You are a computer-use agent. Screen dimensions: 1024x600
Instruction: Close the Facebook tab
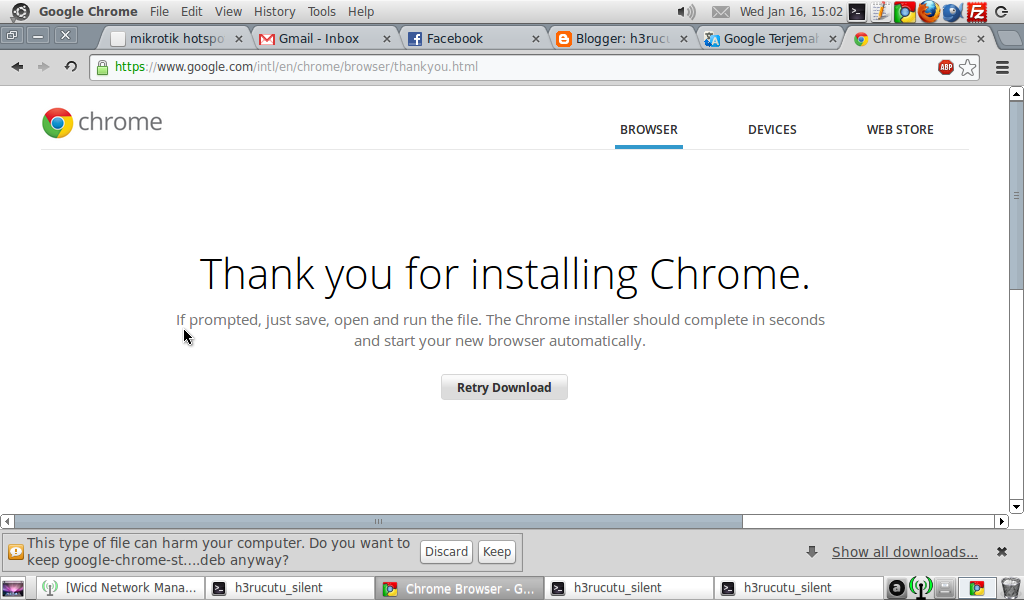click(x=536, y=39)
